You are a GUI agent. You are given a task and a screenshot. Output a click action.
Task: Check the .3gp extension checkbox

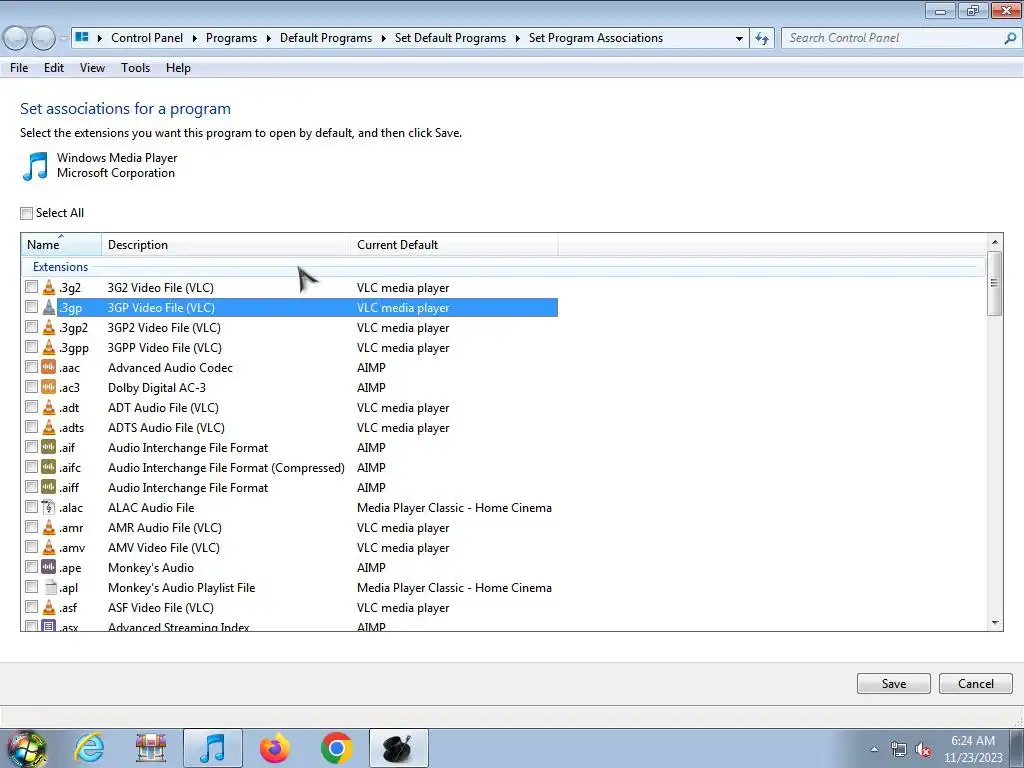point(31,307)
